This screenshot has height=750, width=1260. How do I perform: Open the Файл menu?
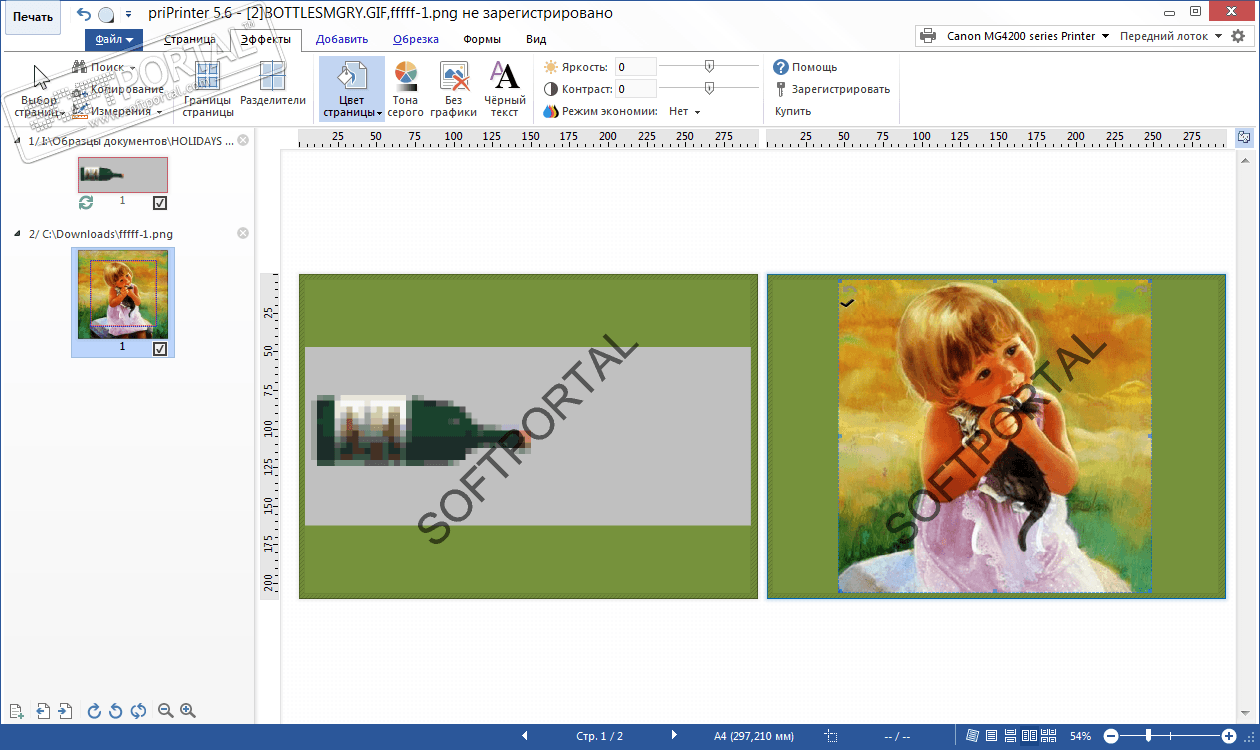tap(114, 39)
